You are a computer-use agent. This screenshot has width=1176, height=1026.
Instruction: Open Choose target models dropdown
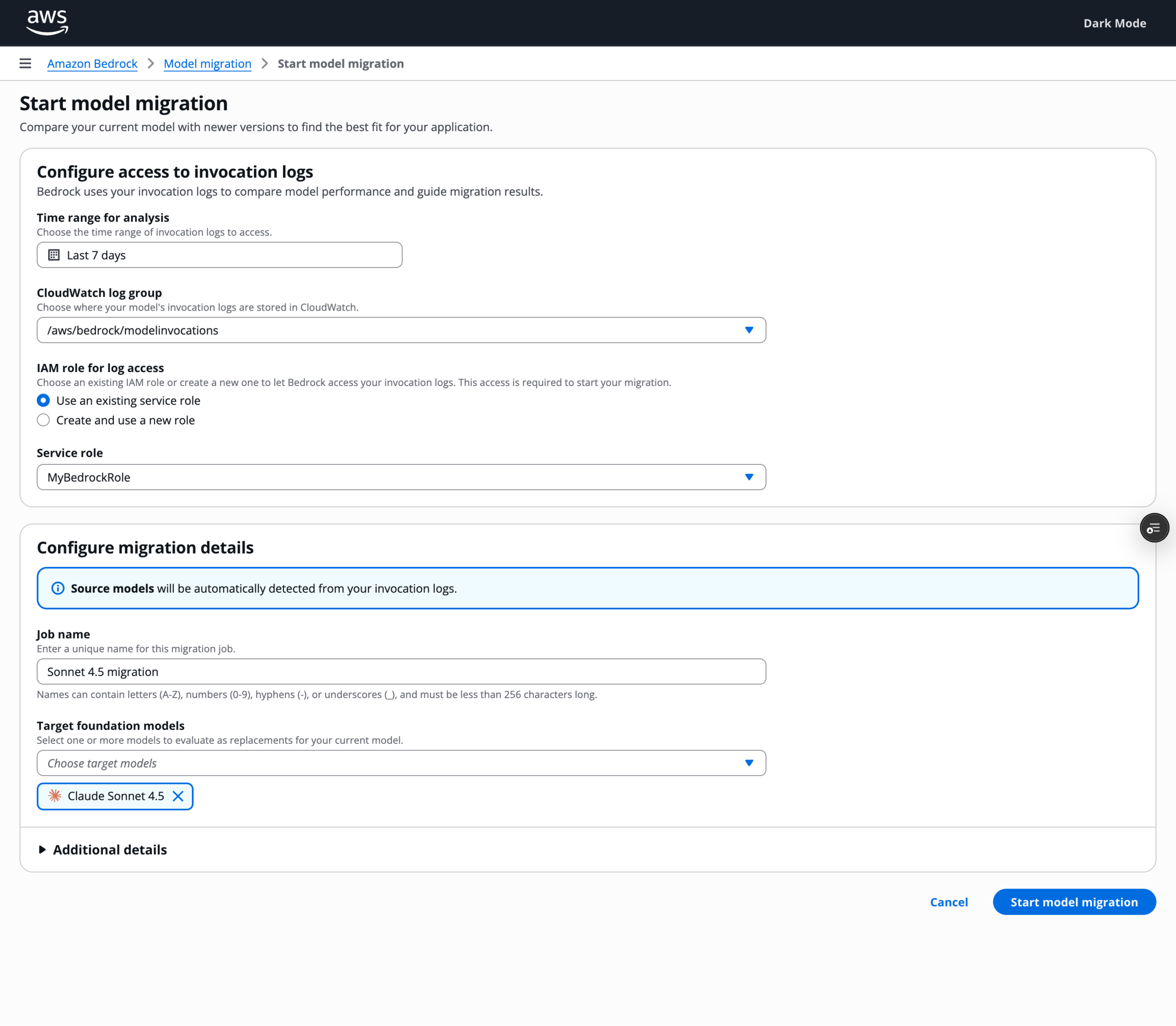coord(401,763)
